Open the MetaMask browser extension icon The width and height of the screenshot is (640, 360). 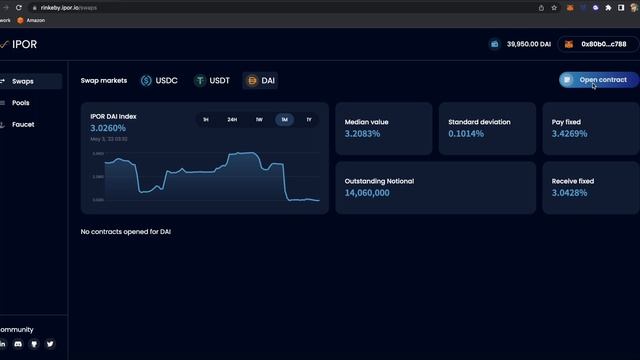coord(570,8)
